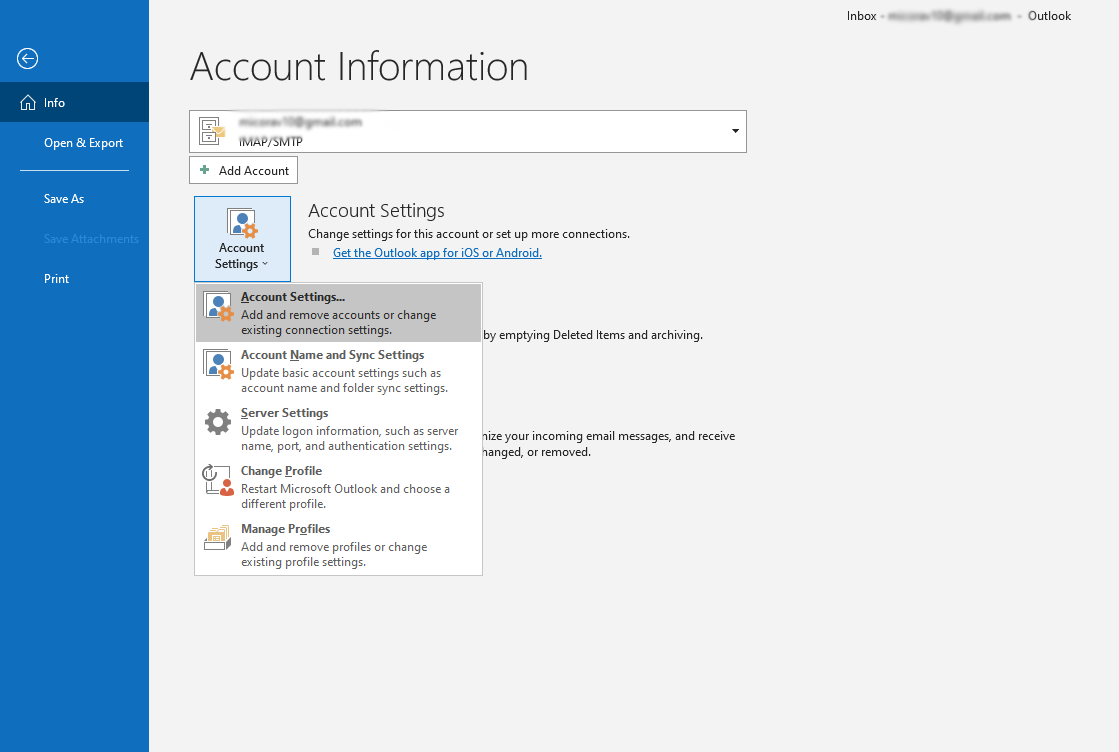Click the back arrow in the left pane
Screen dimensions: 1119x752
[x=27, y=58]
